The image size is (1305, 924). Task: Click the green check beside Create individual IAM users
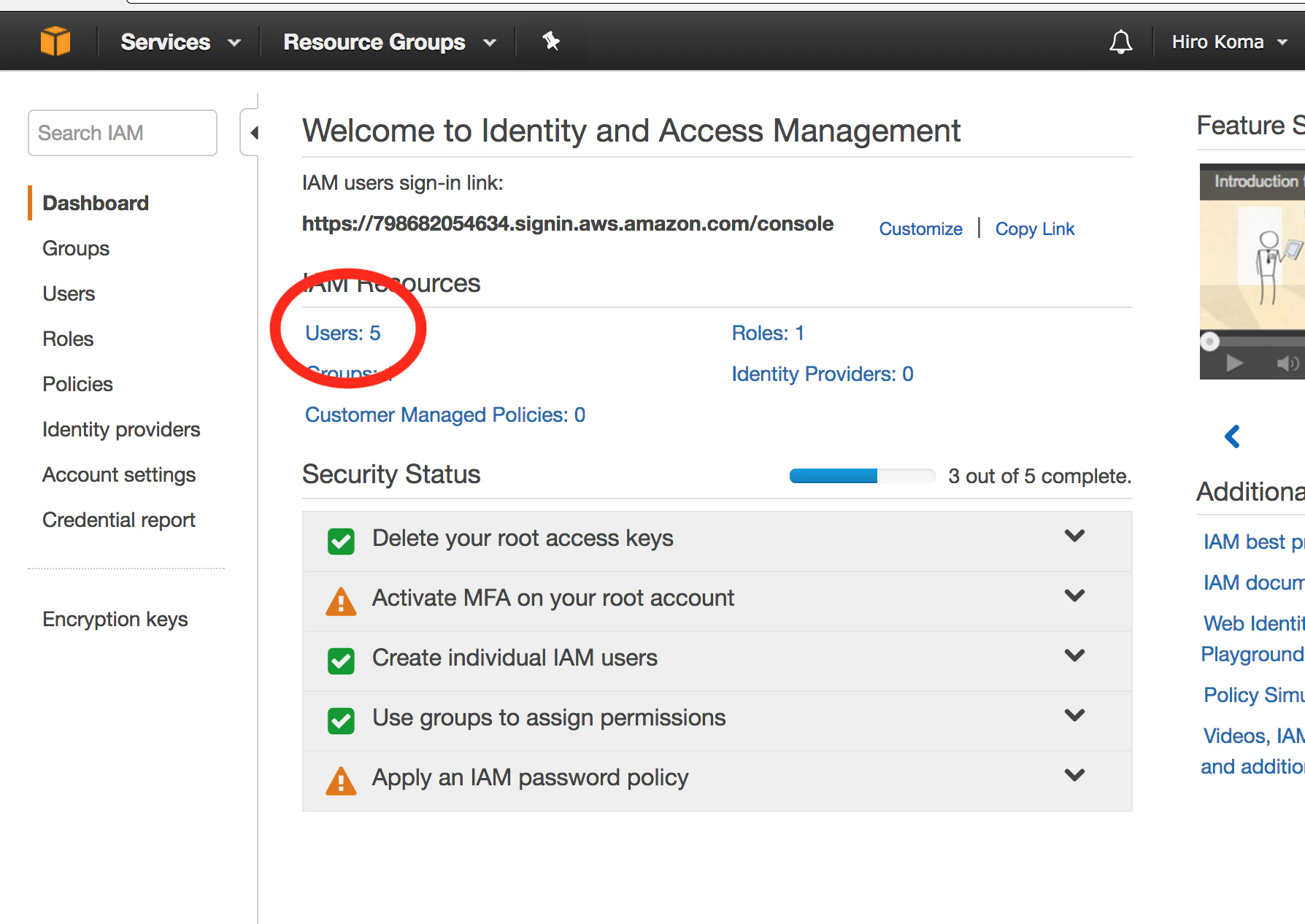click(341, 661)
